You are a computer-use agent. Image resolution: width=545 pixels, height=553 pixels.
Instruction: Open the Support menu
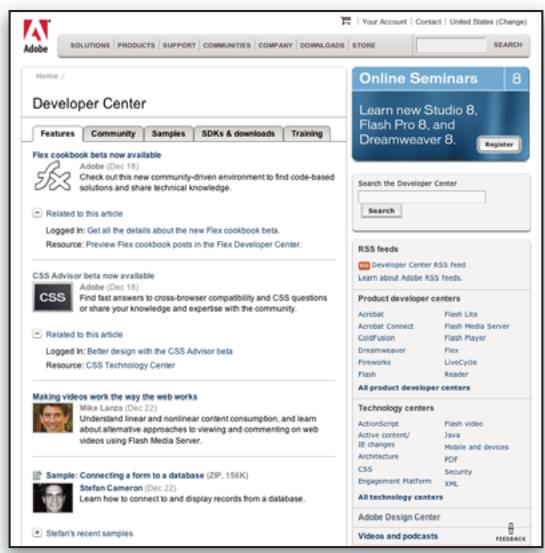coord(179,45)
